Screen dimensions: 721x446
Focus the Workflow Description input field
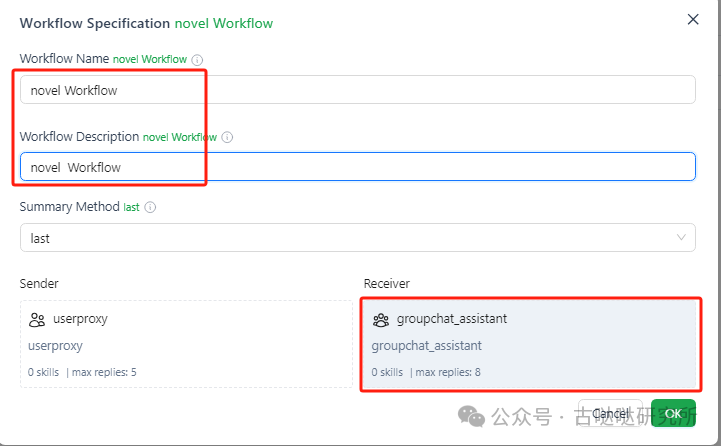pyautogui.click(x=357, y=167)
